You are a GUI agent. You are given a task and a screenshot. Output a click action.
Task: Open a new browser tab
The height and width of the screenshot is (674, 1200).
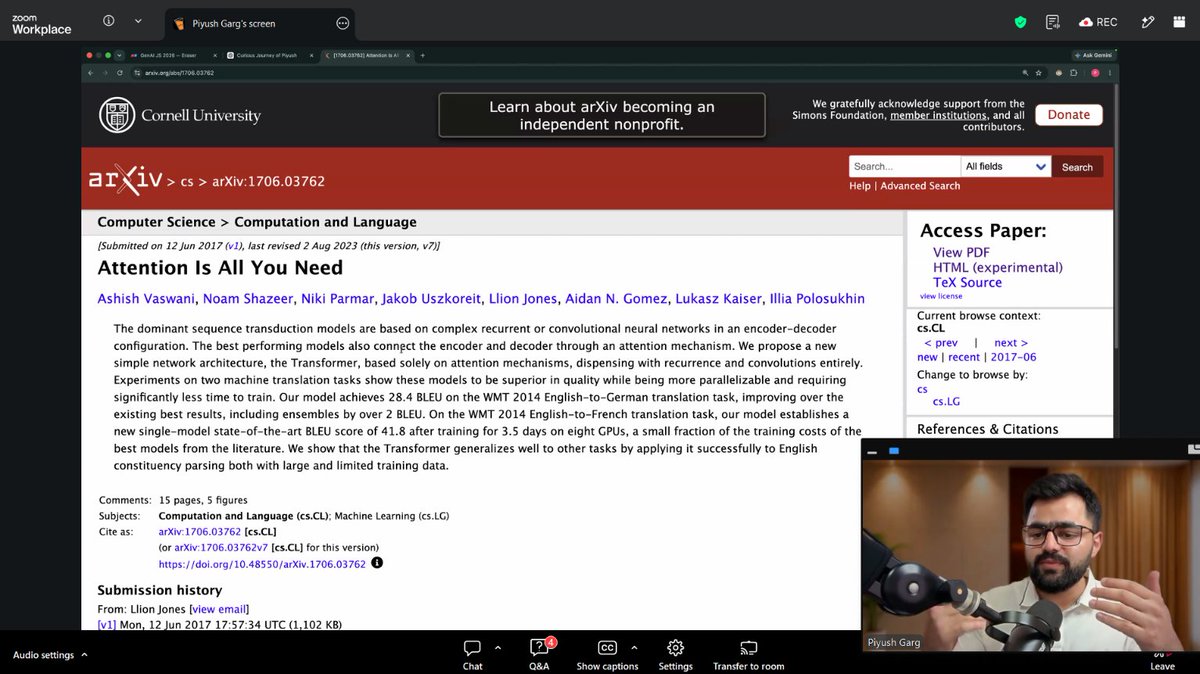423,55
